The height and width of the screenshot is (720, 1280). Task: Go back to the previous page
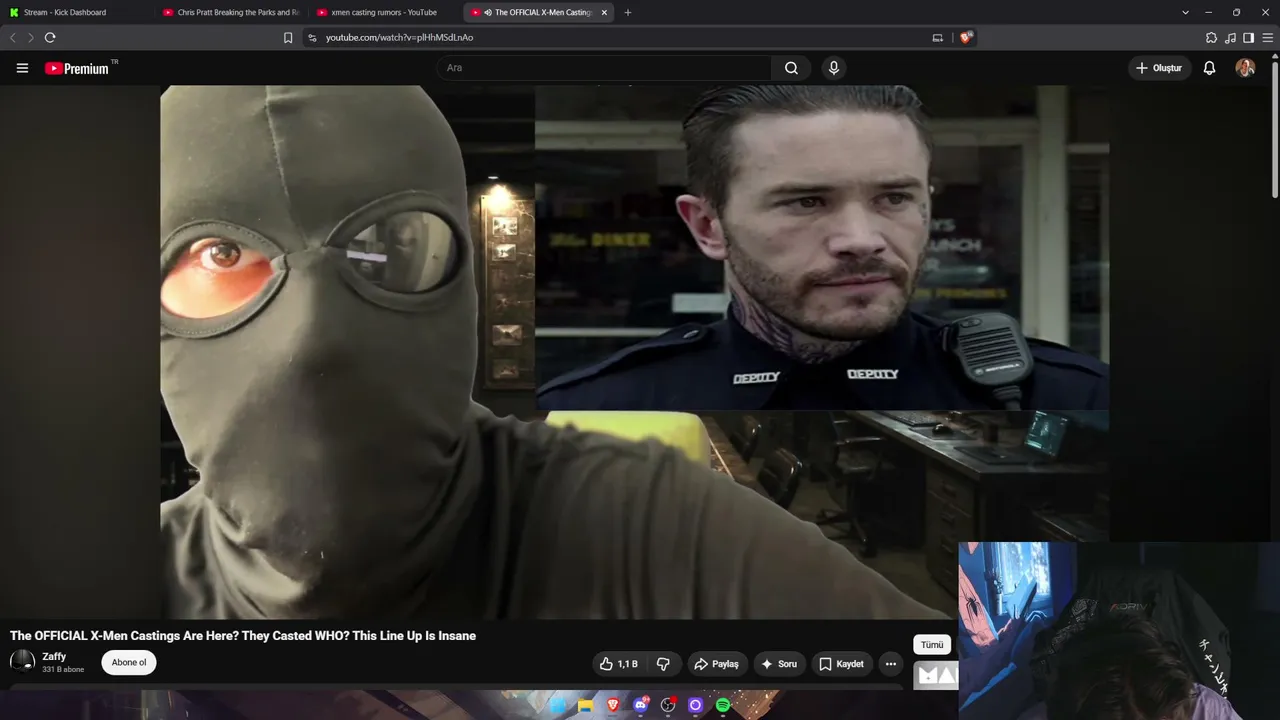13,38
